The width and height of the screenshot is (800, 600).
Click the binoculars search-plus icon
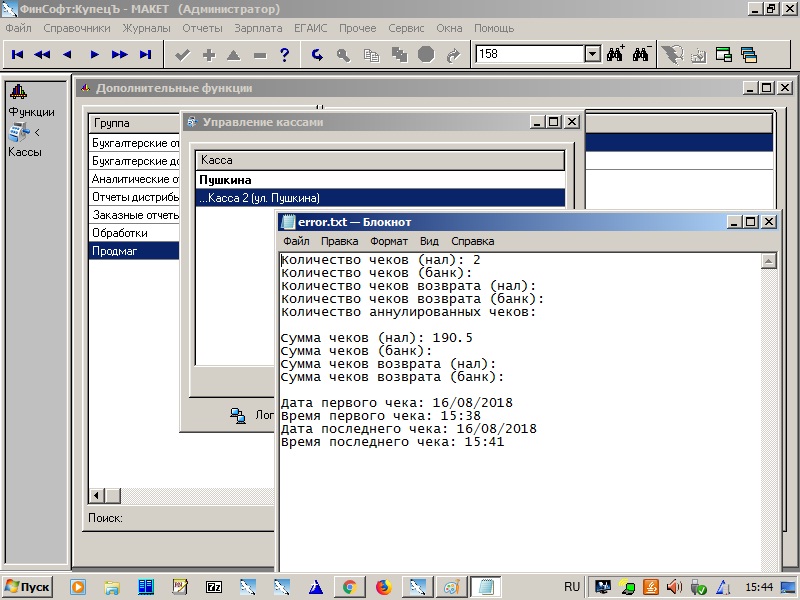(616, 54)
